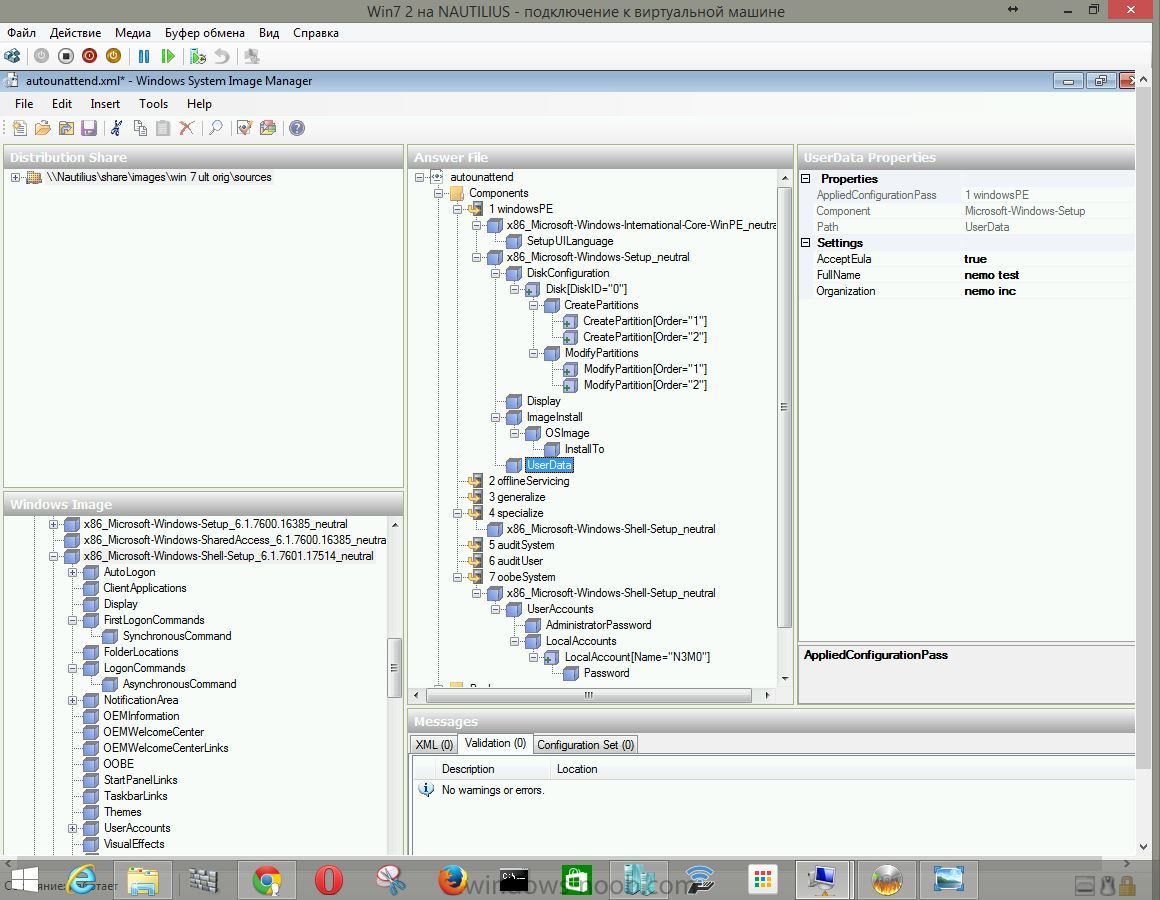Click the Revert undo-arrow icon in the VM toolbar
The height and width of the screenshot is (900, 1160).
[221, 56]
